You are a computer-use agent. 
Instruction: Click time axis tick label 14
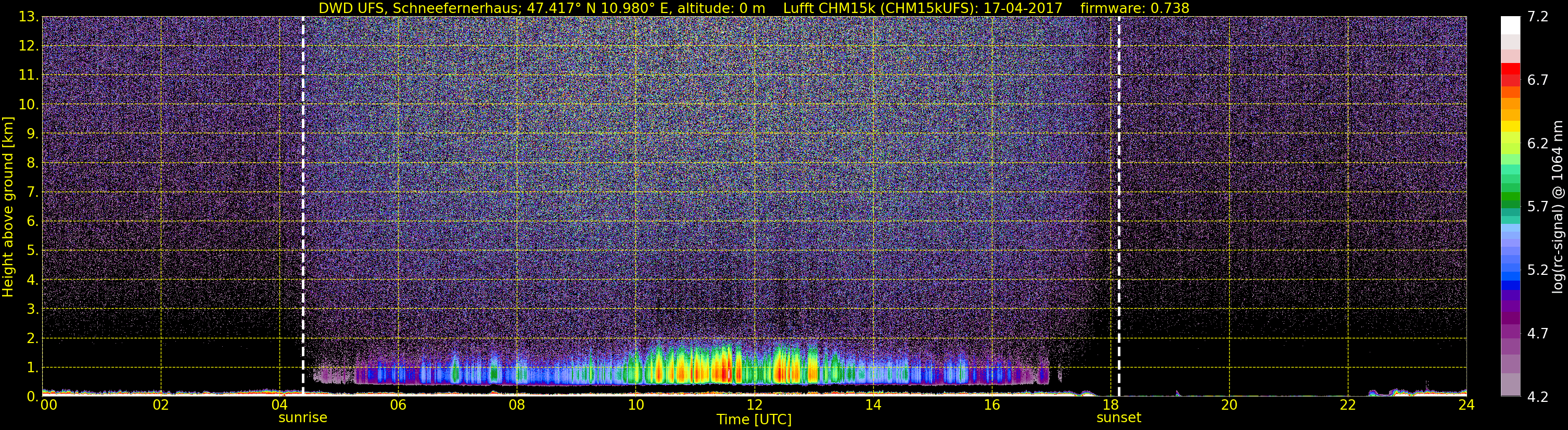(873, 405)
